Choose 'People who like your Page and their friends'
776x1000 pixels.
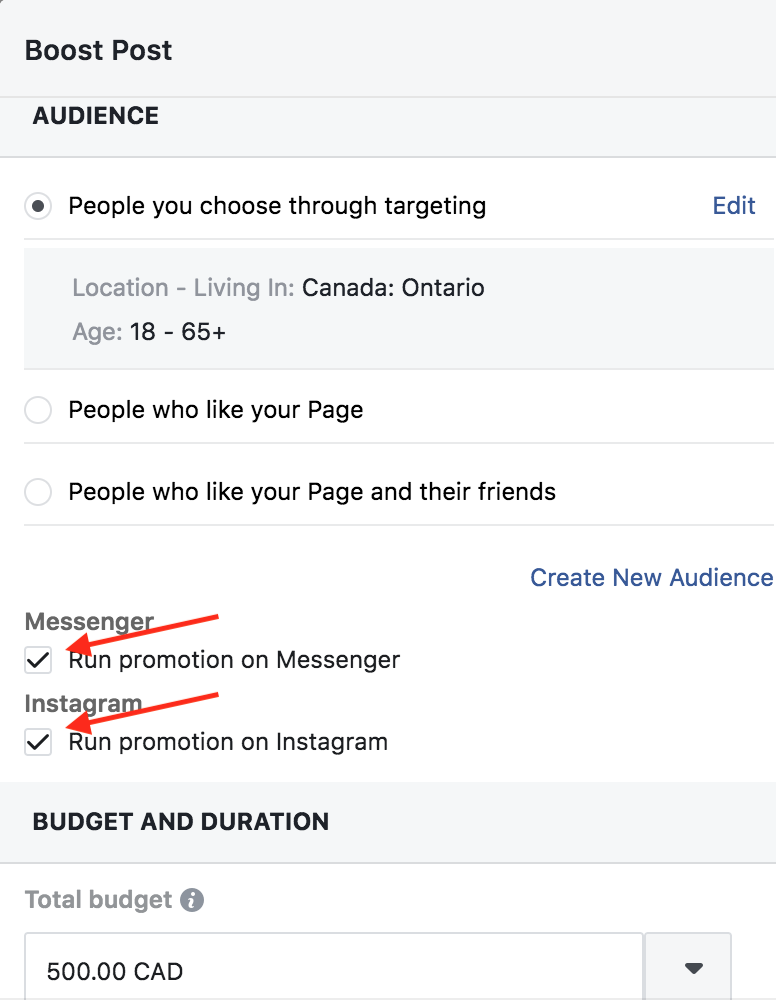pos(38,492)
